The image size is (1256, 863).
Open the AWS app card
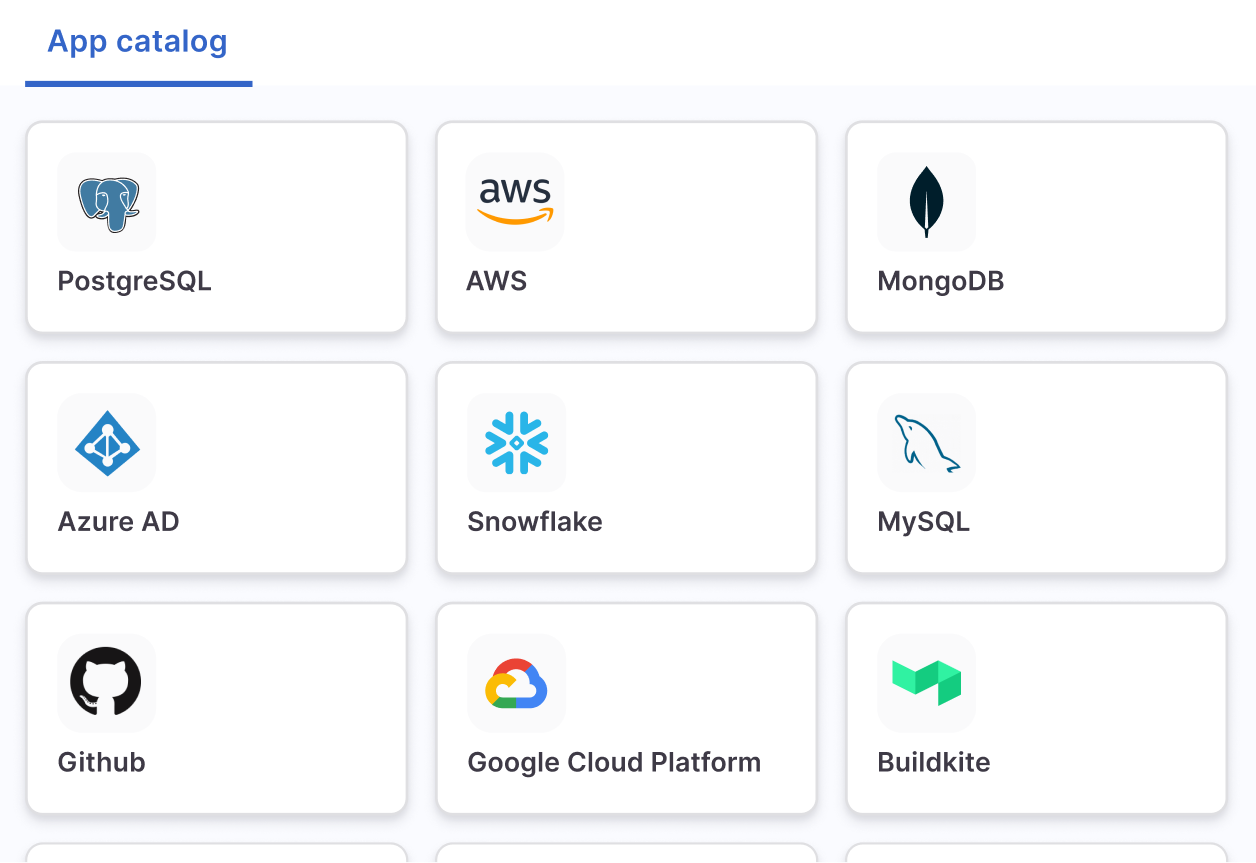(627, 227)
